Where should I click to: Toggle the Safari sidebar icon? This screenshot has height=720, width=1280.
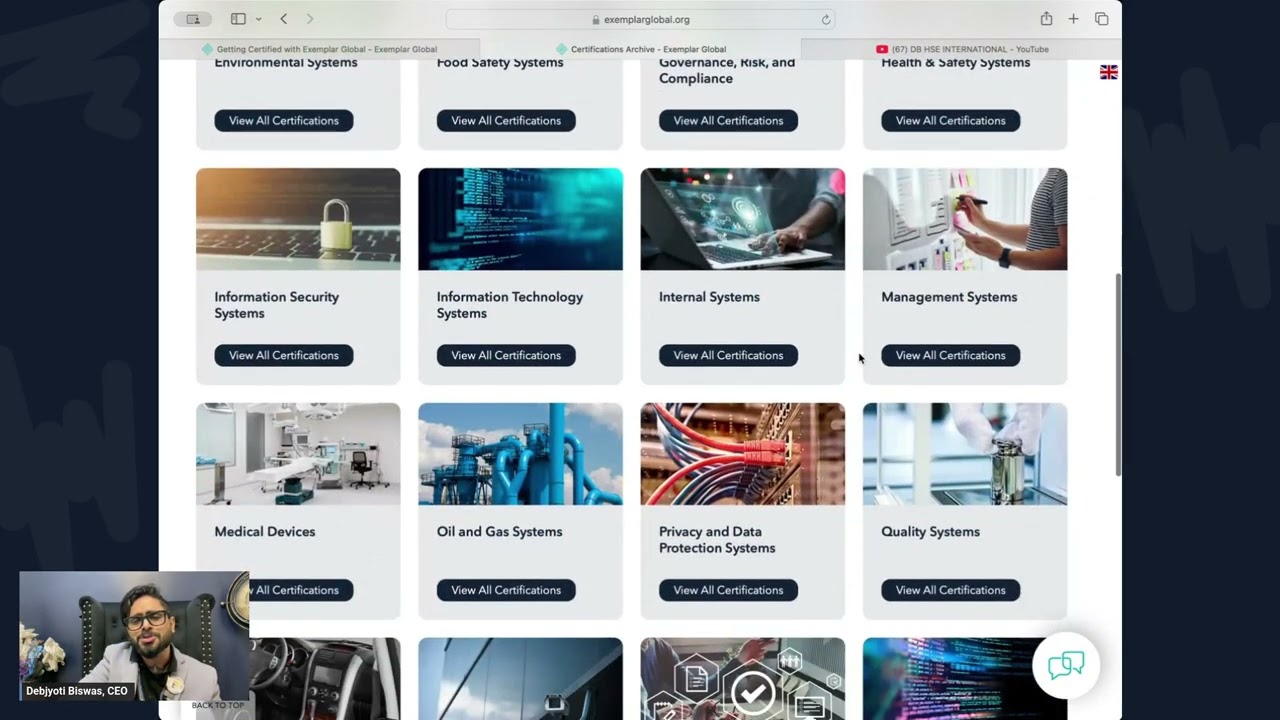[x=238, y=19]
